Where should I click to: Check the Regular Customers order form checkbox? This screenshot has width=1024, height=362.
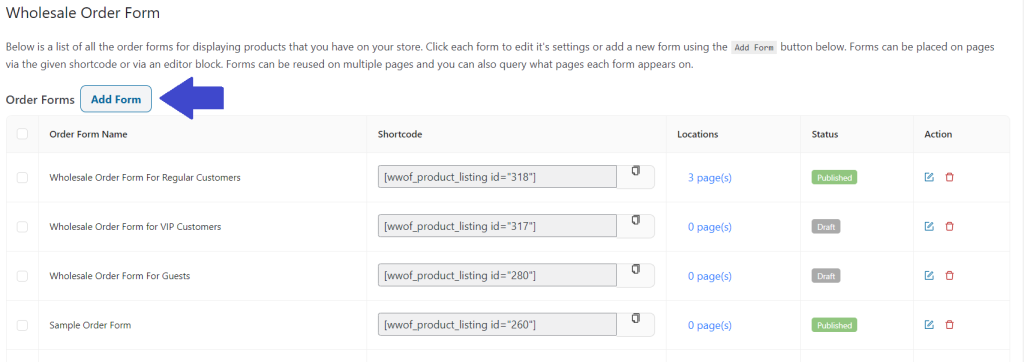(22, 177)
